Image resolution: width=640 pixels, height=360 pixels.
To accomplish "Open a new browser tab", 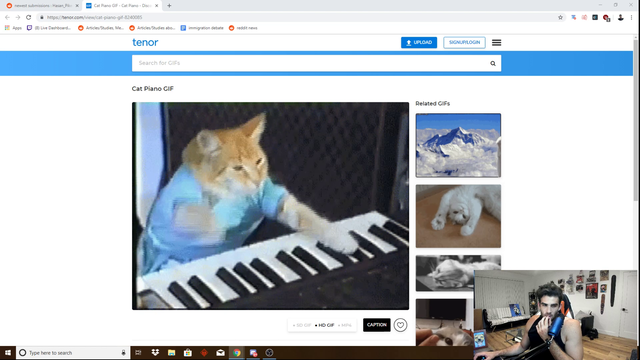I will [169, 6].
